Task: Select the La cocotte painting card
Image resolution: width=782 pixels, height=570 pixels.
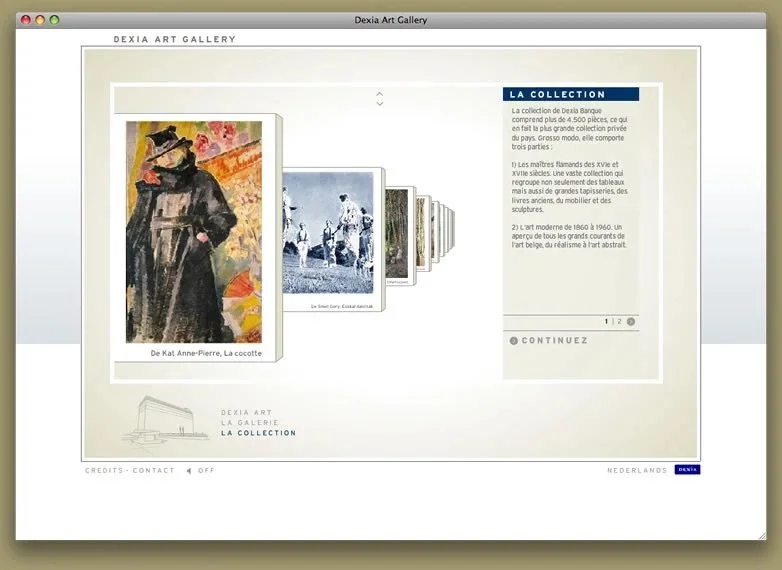Action: (x=197, y=237)
